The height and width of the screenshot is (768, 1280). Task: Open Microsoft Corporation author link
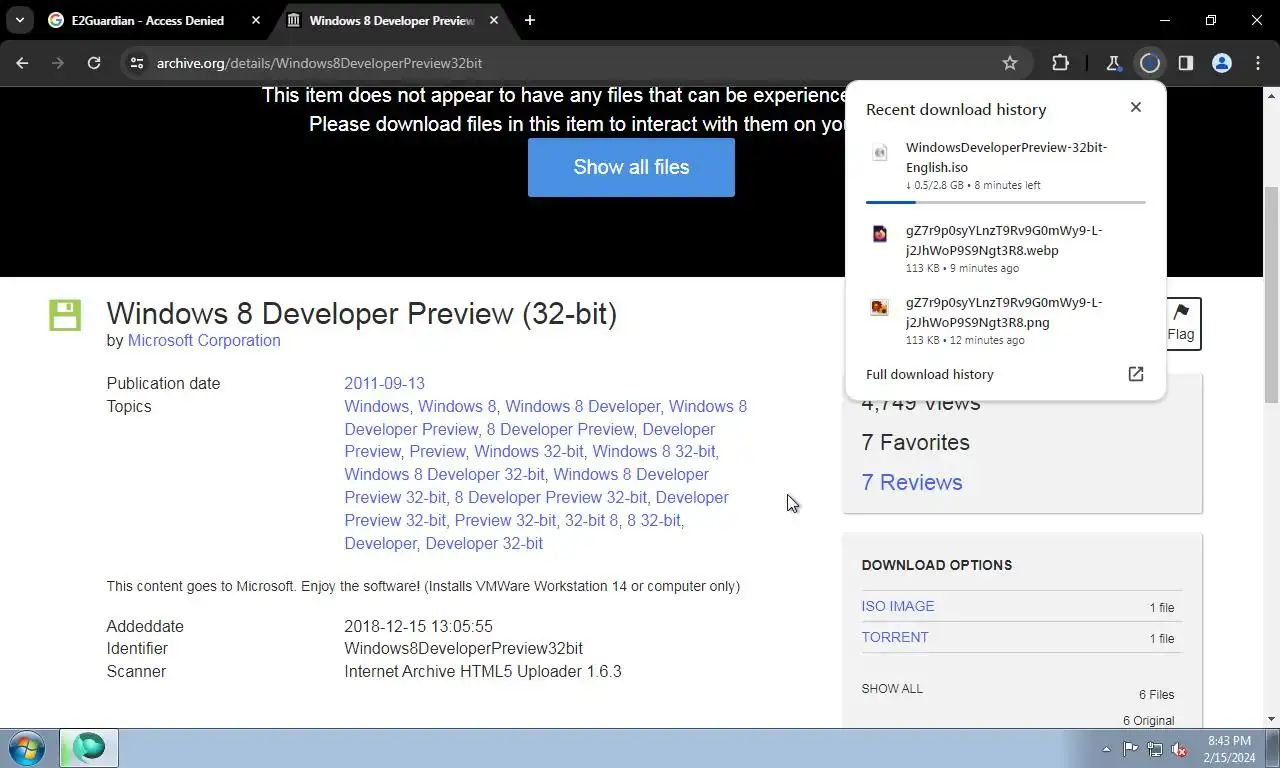(204, 340)
